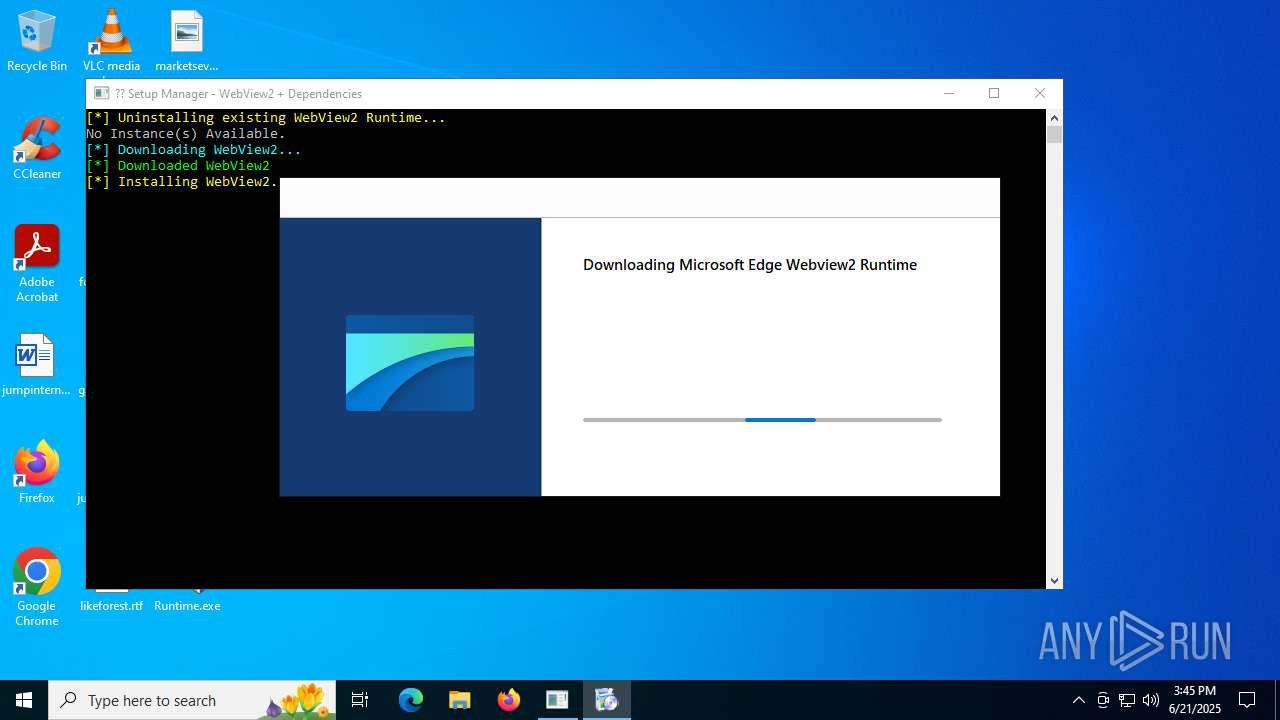This screenshot has height=720, width=1280.
Task: Select the marketsev image file icon
Action: [187, 40]
